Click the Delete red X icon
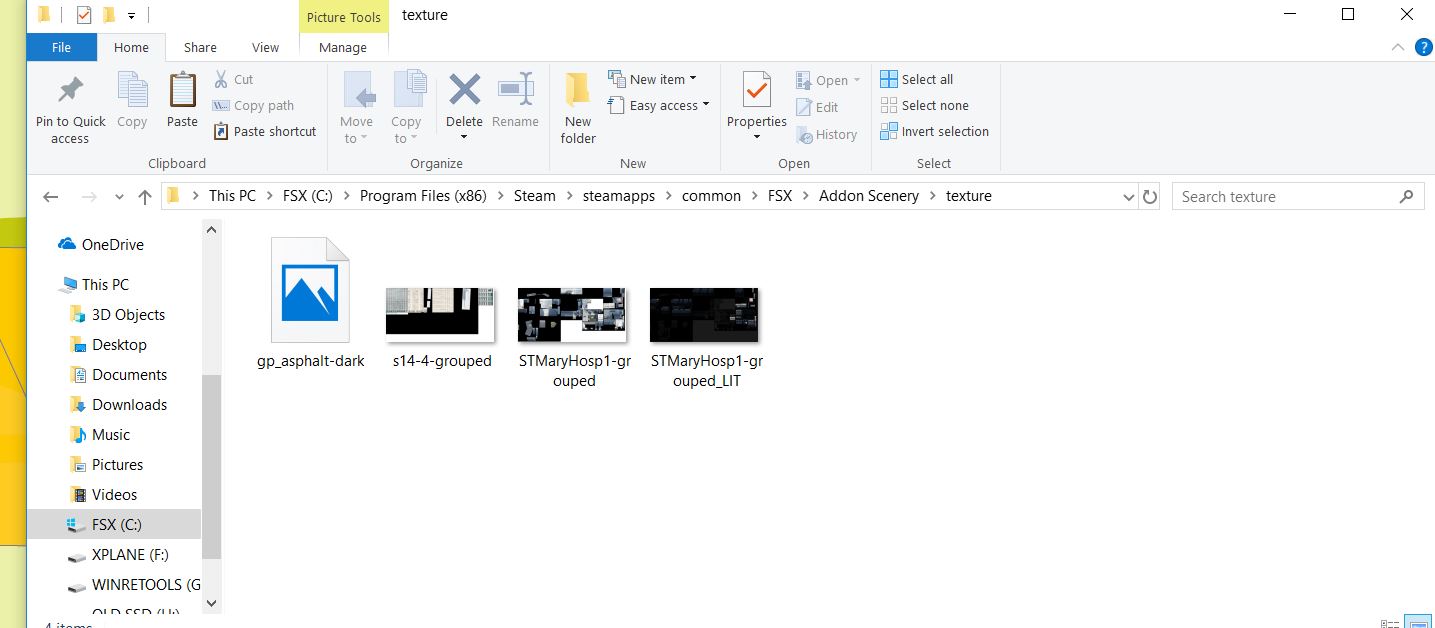1435x628 pixels. [x=464, y=89]
